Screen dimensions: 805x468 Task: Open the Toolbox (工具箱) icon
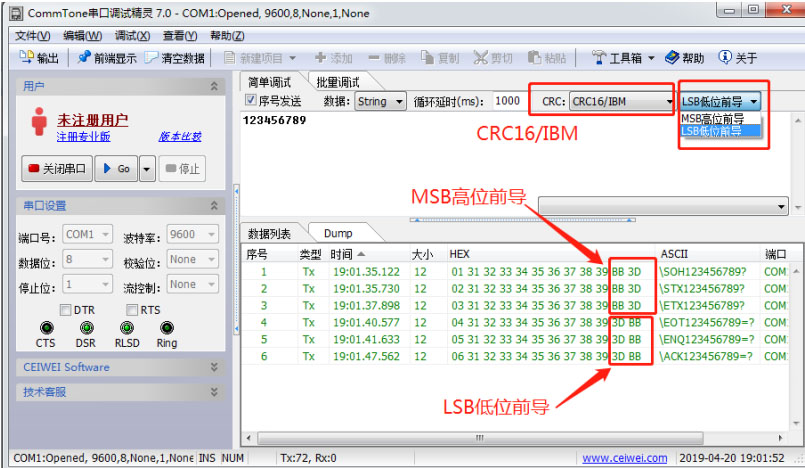click(x=599, y=57)
